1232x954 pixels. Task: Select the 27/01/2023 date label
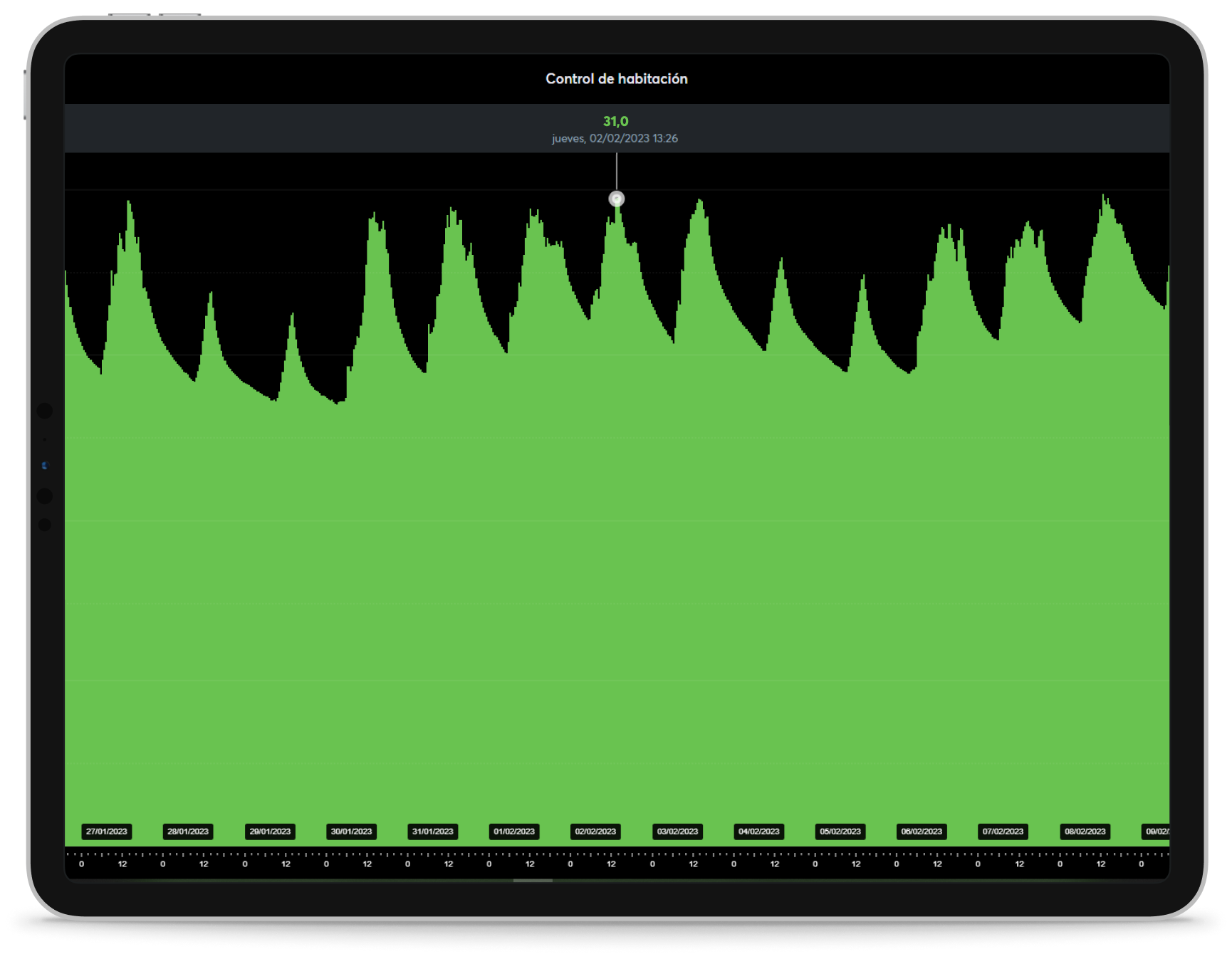[107, 832]
